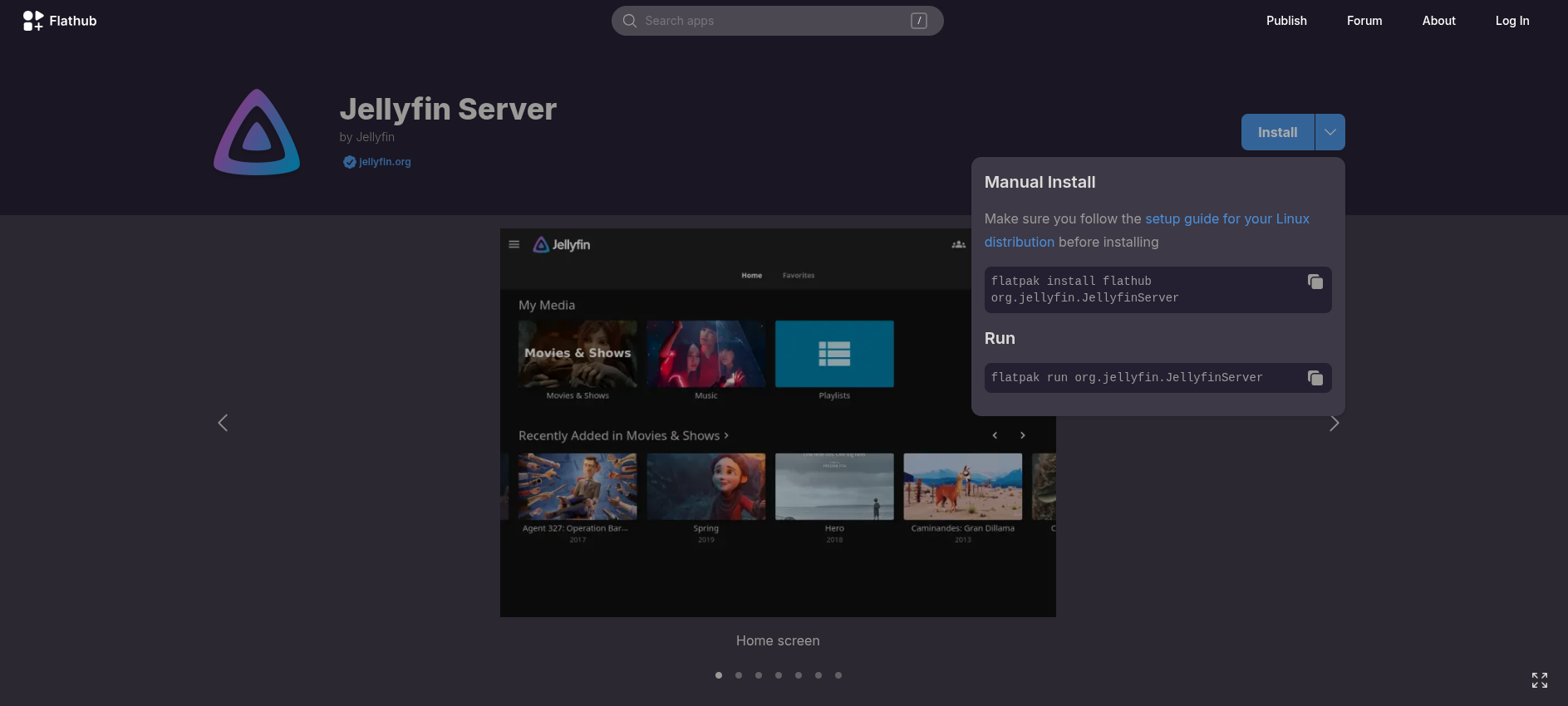Select the third carousel dot

(x=759, y=675)
